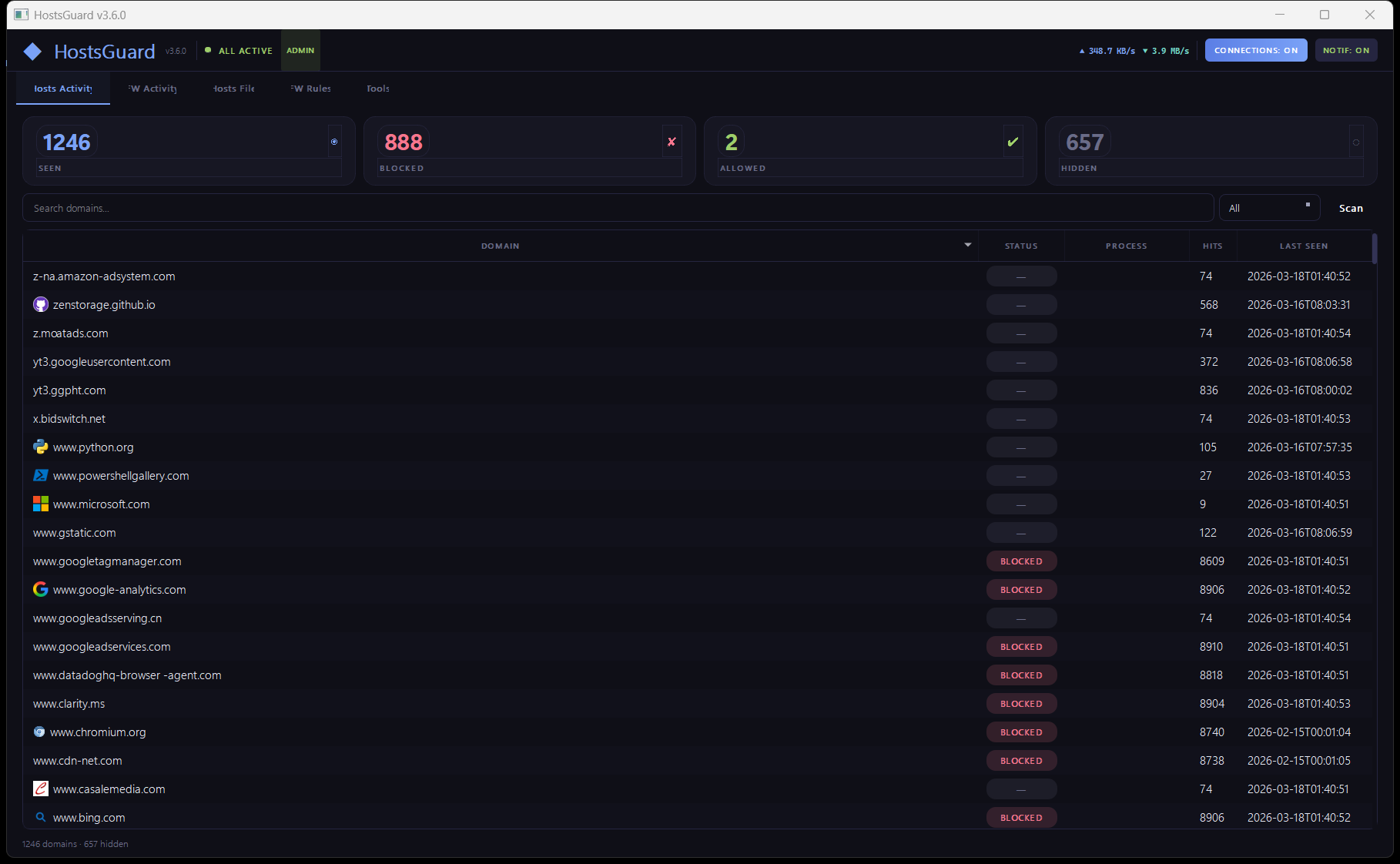The width and height of the screenshot is (1400, 864).
Task: Click the GitHub icon next to zenstorage.github.io
Action: click(40, 304)
